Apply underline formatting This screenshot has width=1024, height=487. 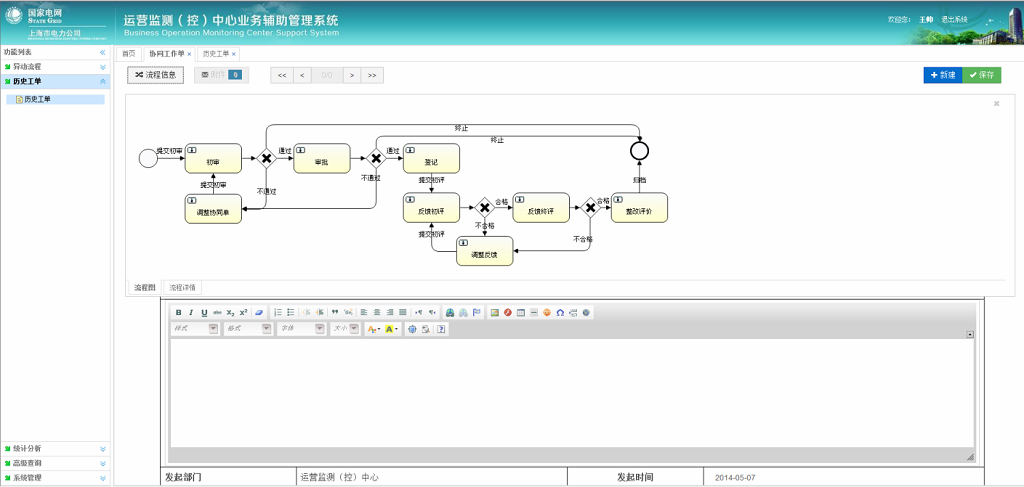point(204,313)
